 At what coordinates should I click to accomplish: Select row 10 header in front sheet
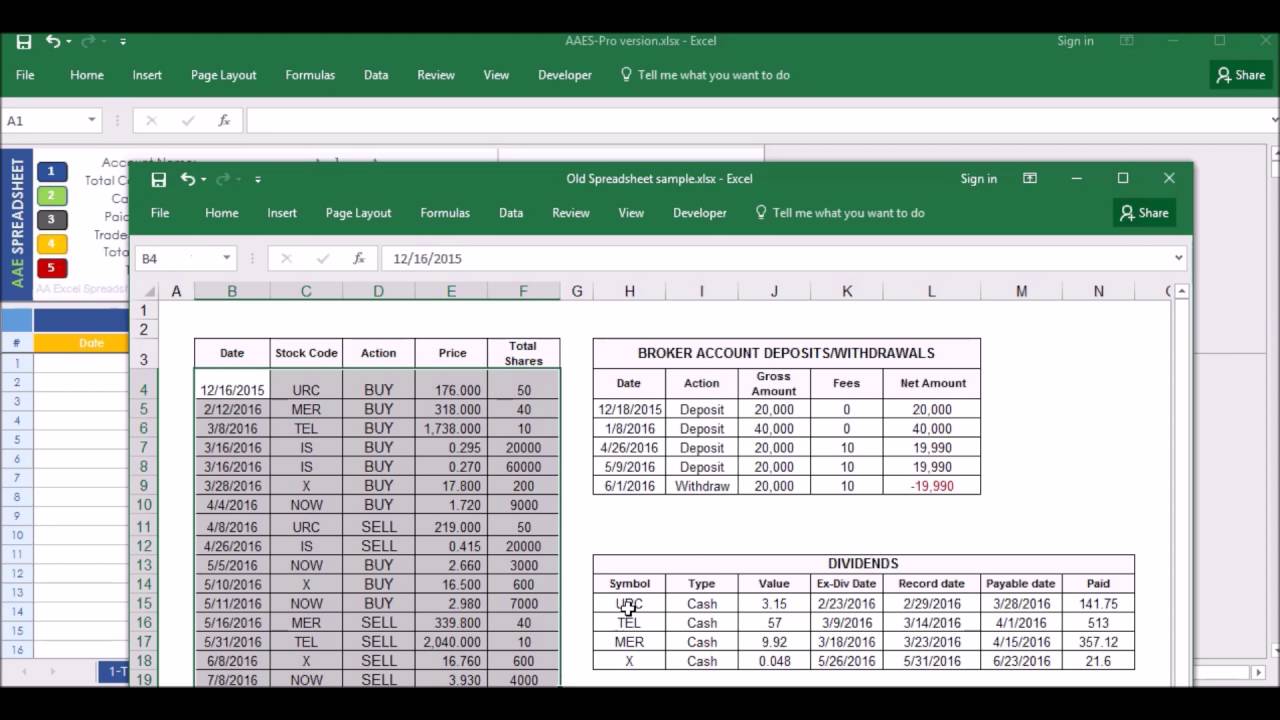[143, 505]
